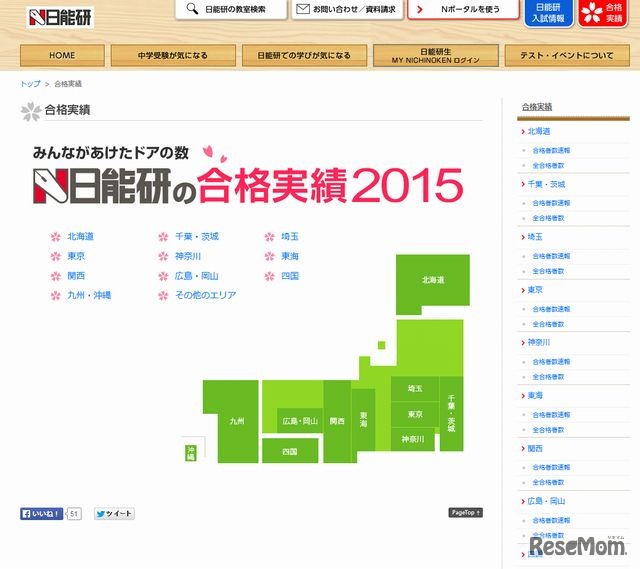The width and height of the screenshot is (640, 569).
Task: Open Nポータルを使う
Action: (x=463, y=9)
